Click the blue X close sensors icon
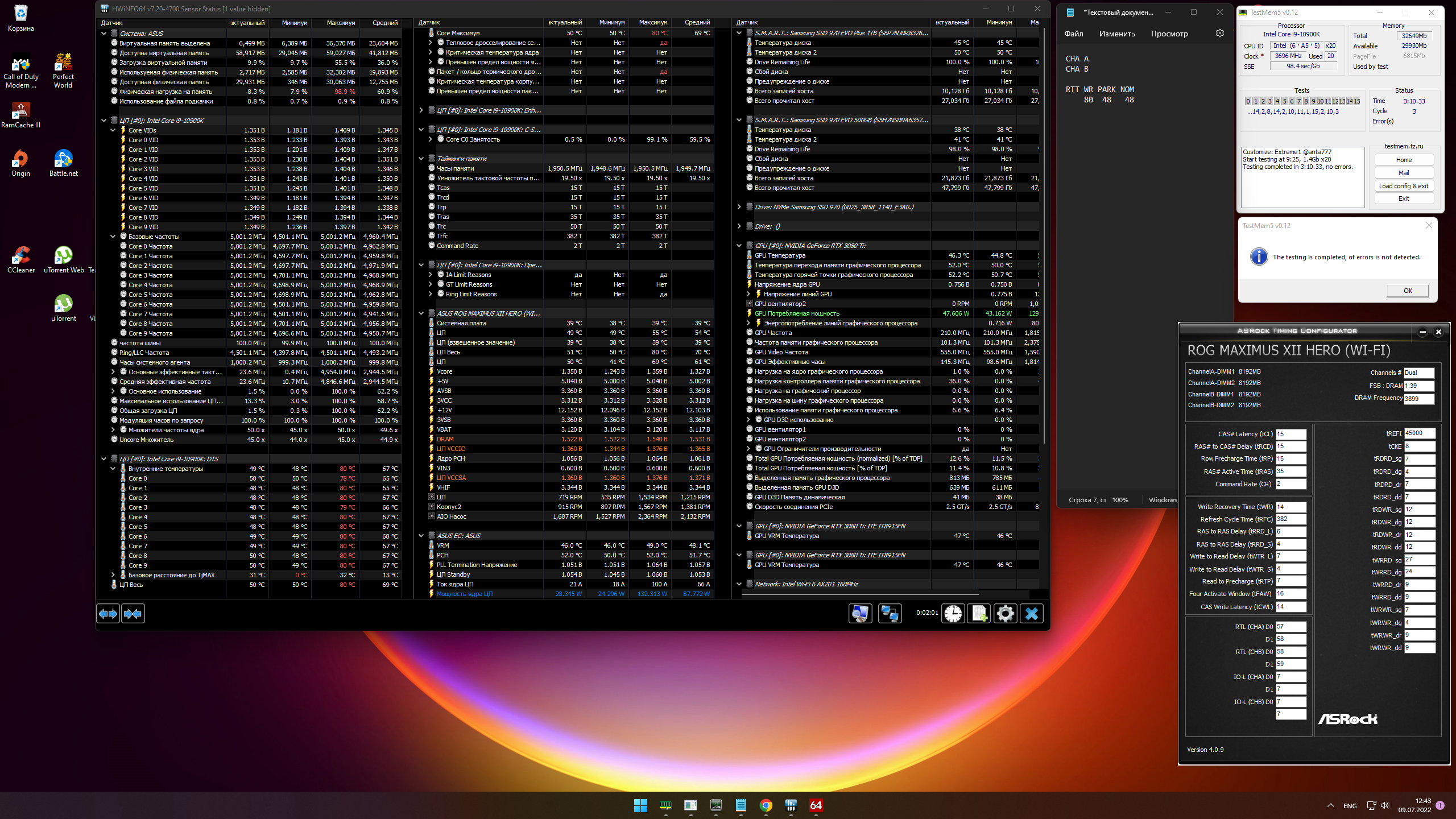Viewport: 1456px width, 819px height. pyautogui.click(x=1032, y=614)
